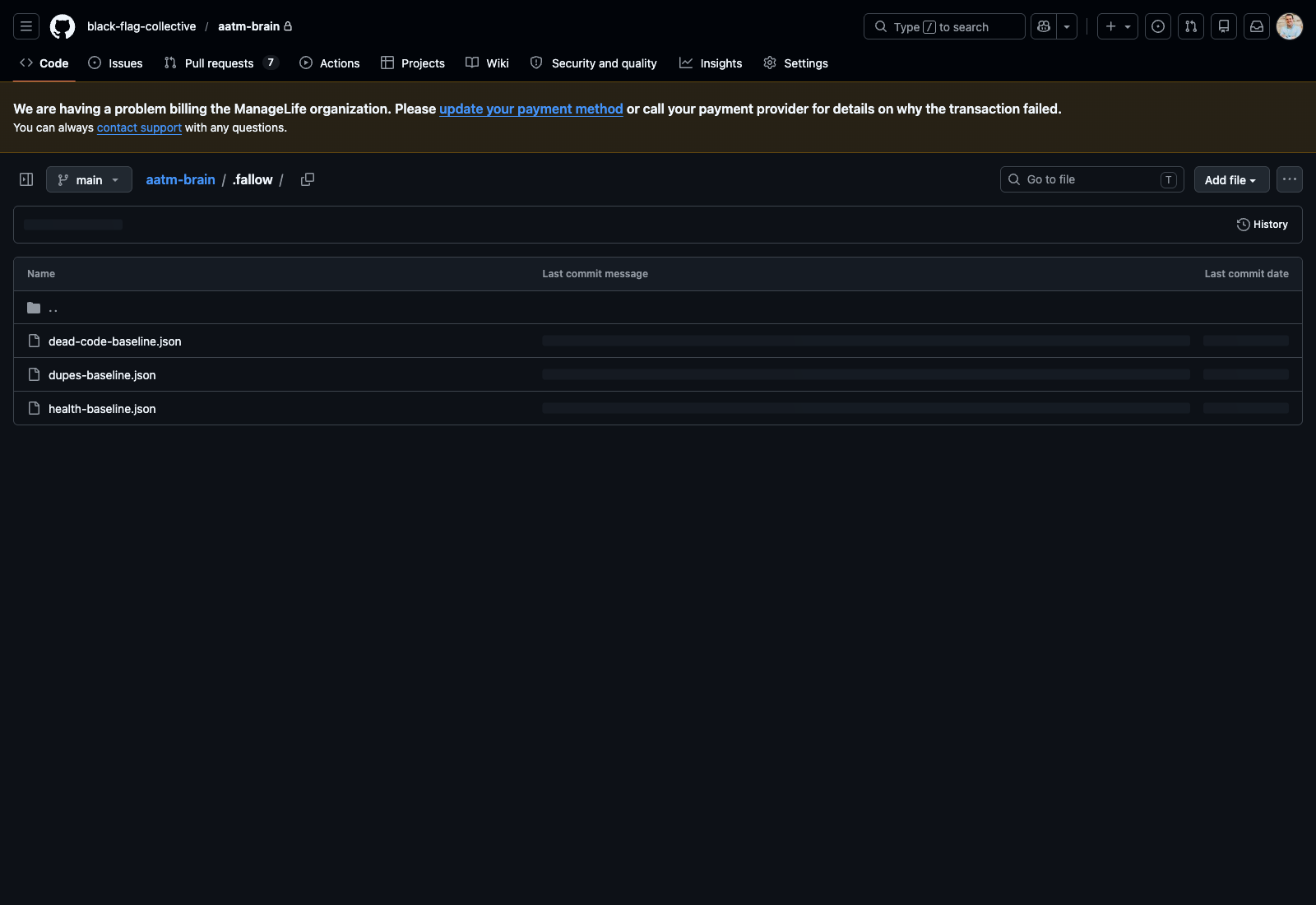Copy the .fallow directory path
The height and width of the screenshot is (905, 1316).
coord(308,179)
